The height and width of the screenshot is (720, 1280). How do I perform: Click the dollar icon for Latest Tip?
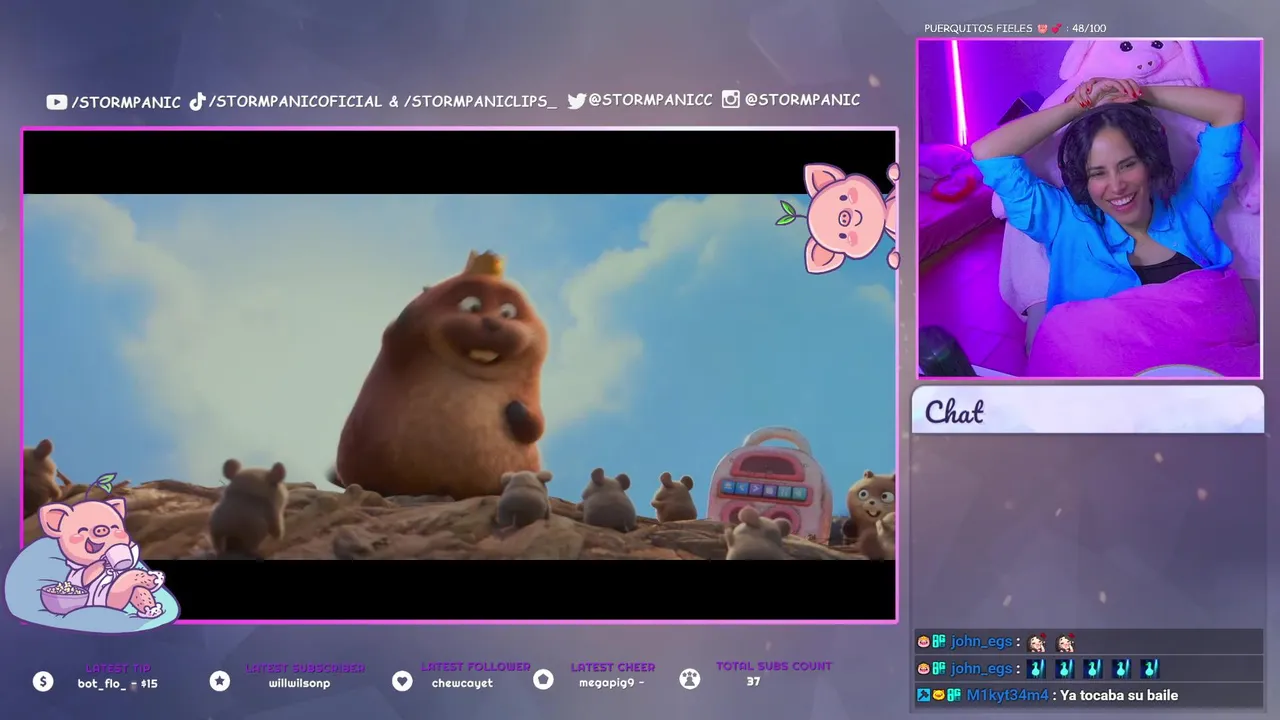click(42, 681)
